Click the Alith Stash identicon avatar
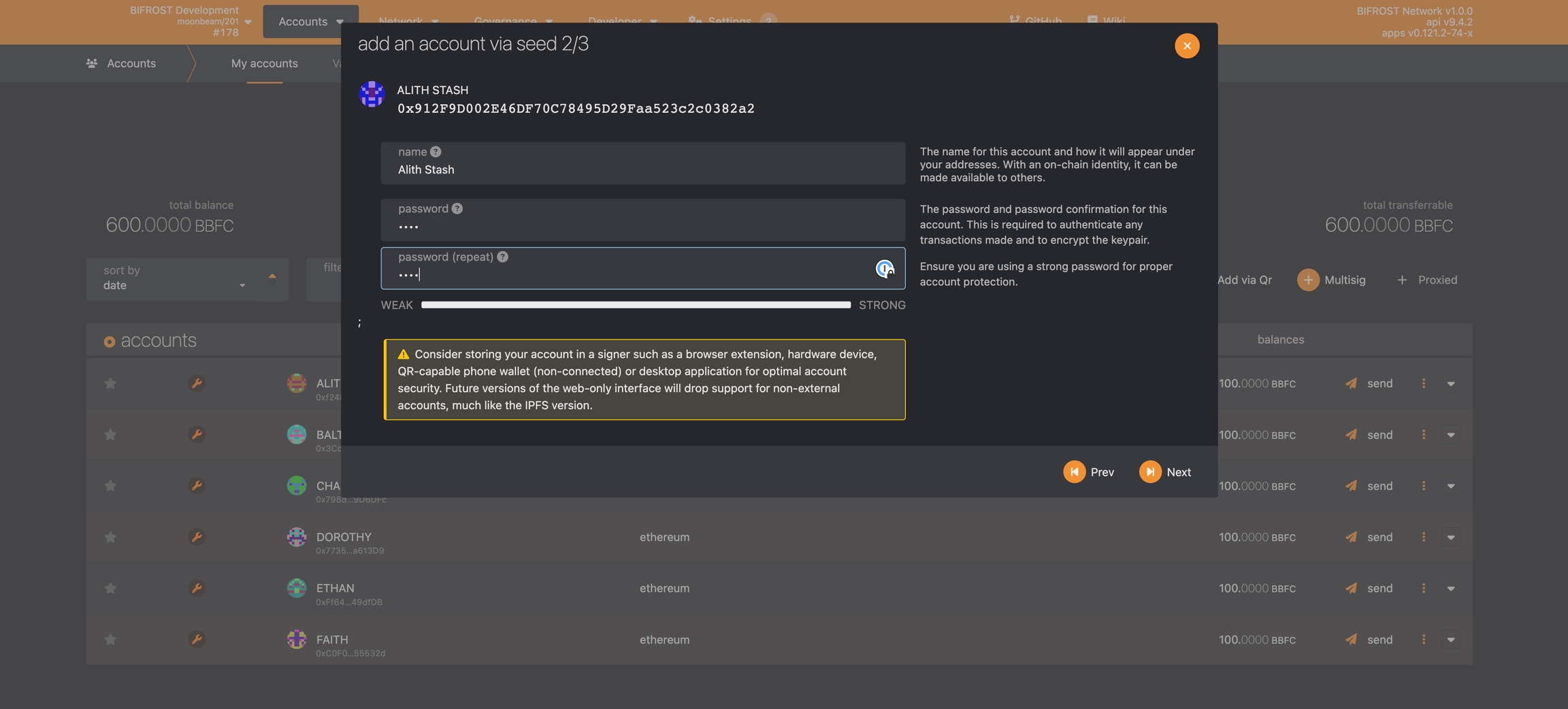The height and width of the screenshot is (709, 1568). tap(372, 95)
